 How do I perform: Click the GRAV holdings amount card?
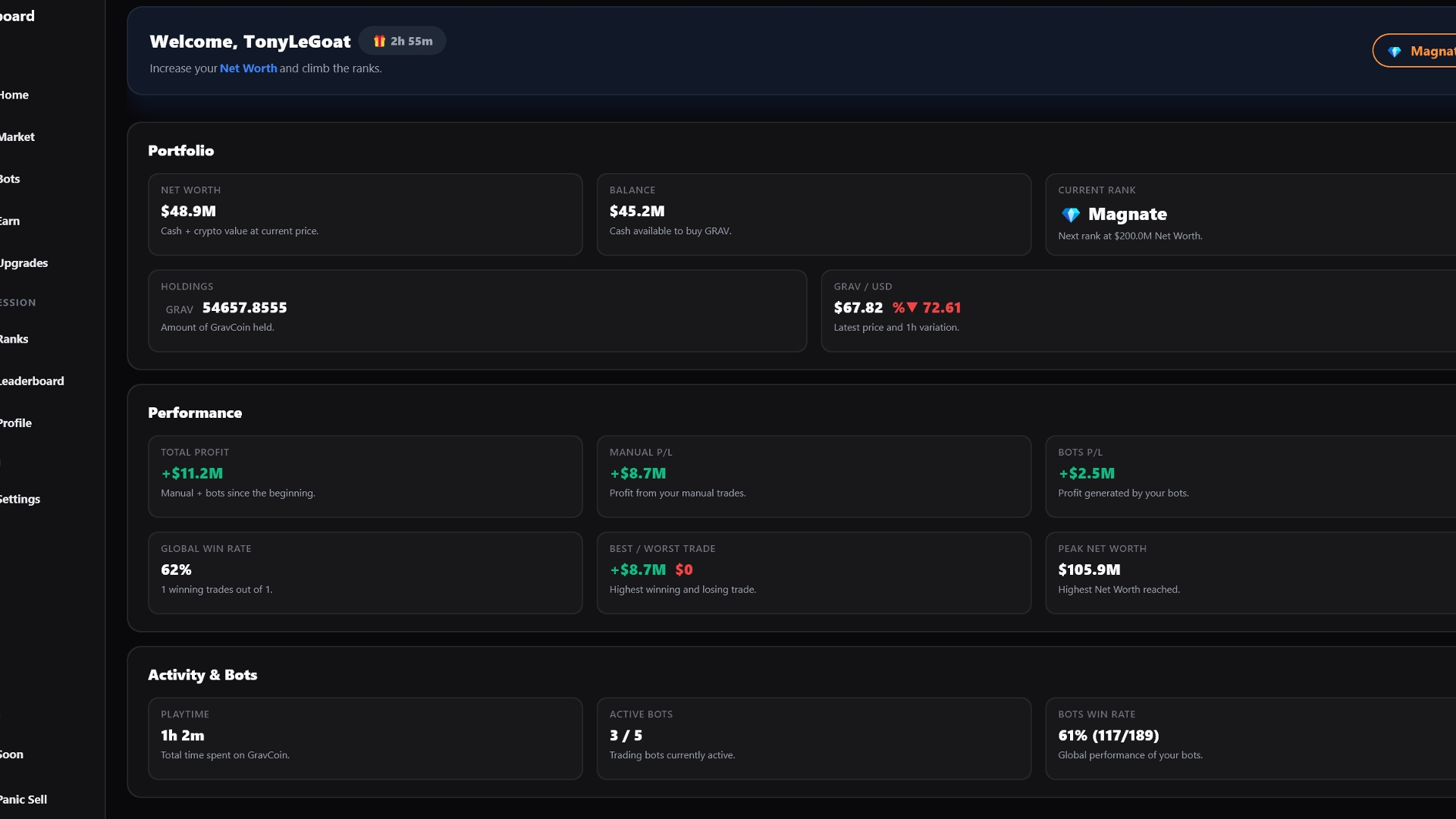coord(477,310)
